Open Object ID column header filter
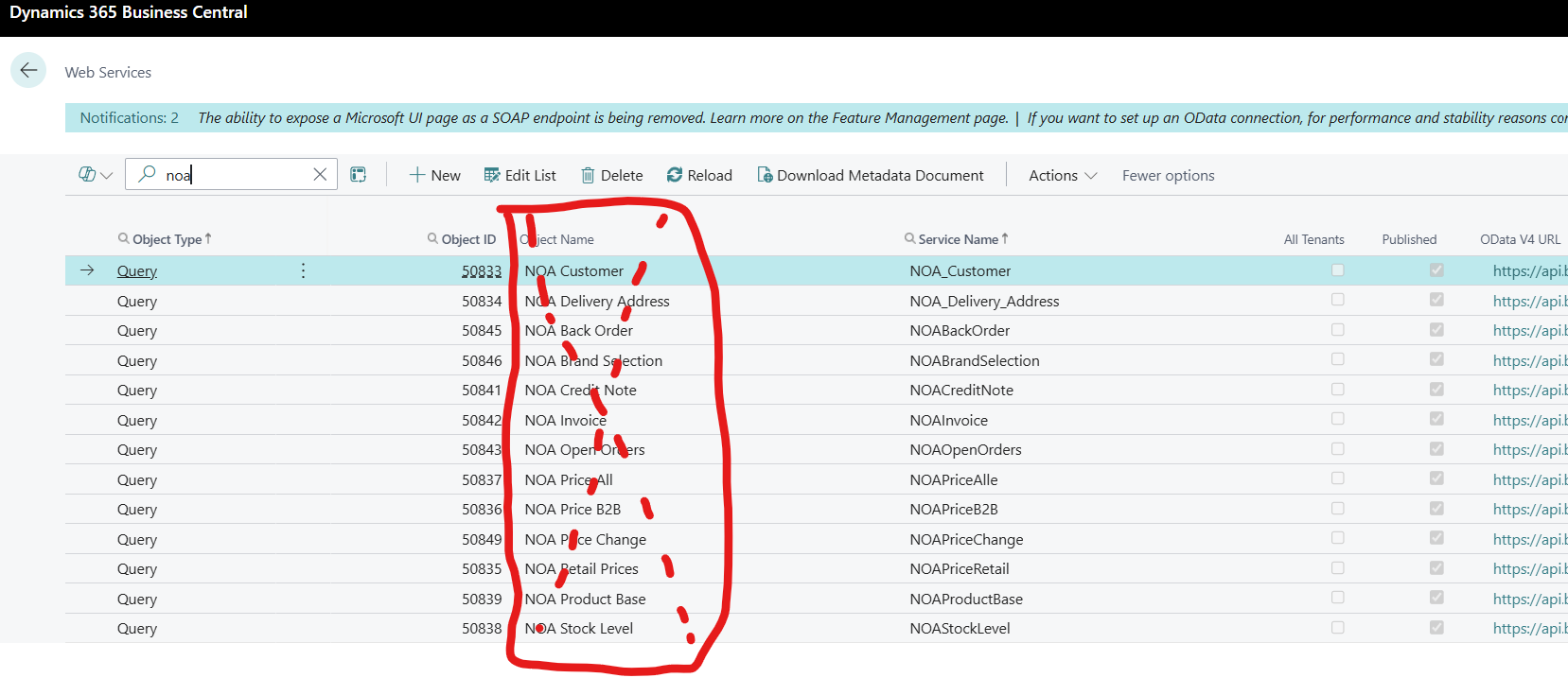Screen dimensions: 1568x678 (x=462, y=239)
